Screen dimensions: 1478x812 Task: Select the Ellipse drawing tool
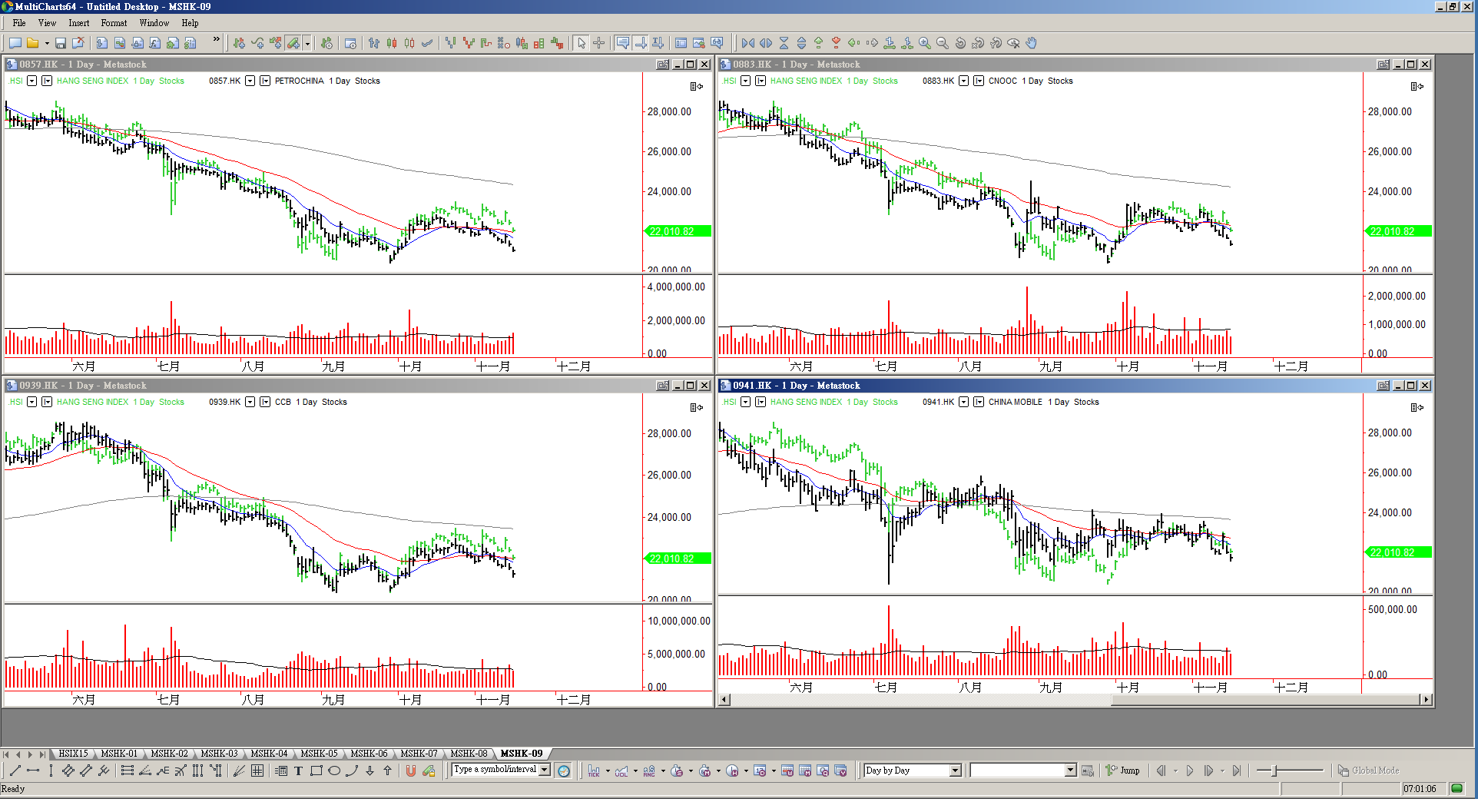pos(334,771)
